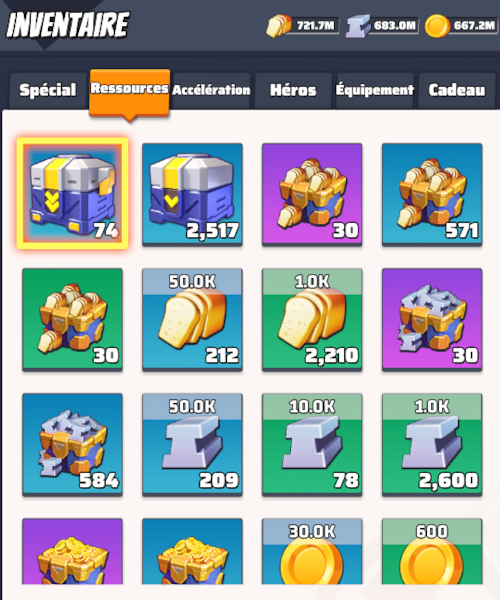Select the 10.0K iron item

click(x=312, y=445)
